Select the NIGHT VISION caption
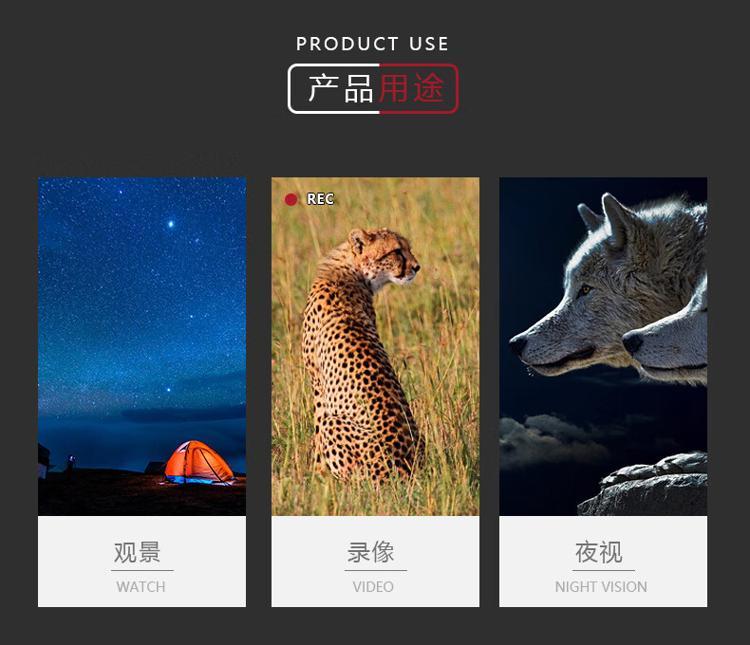The width and height of the screenshot is (750, 645). tap(601, 587)
